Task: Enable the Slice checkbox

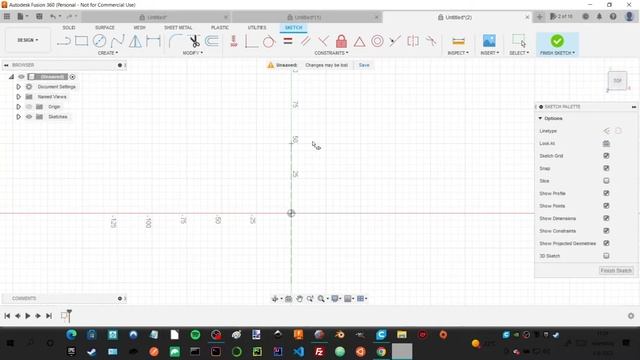Action: pos(606,180)
